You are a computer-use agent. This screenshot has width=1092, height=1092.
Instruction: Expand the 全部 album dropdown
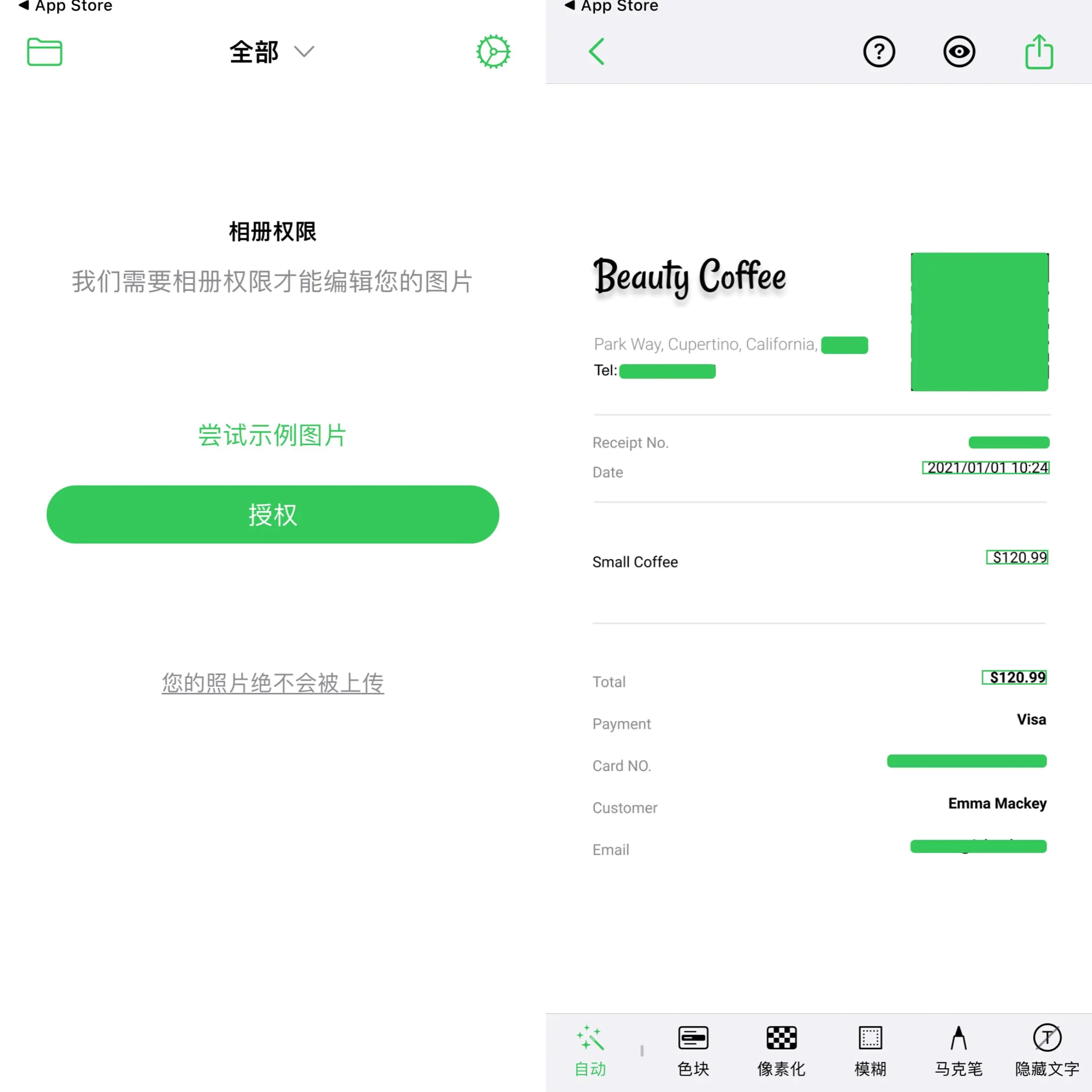coord(272,52)
